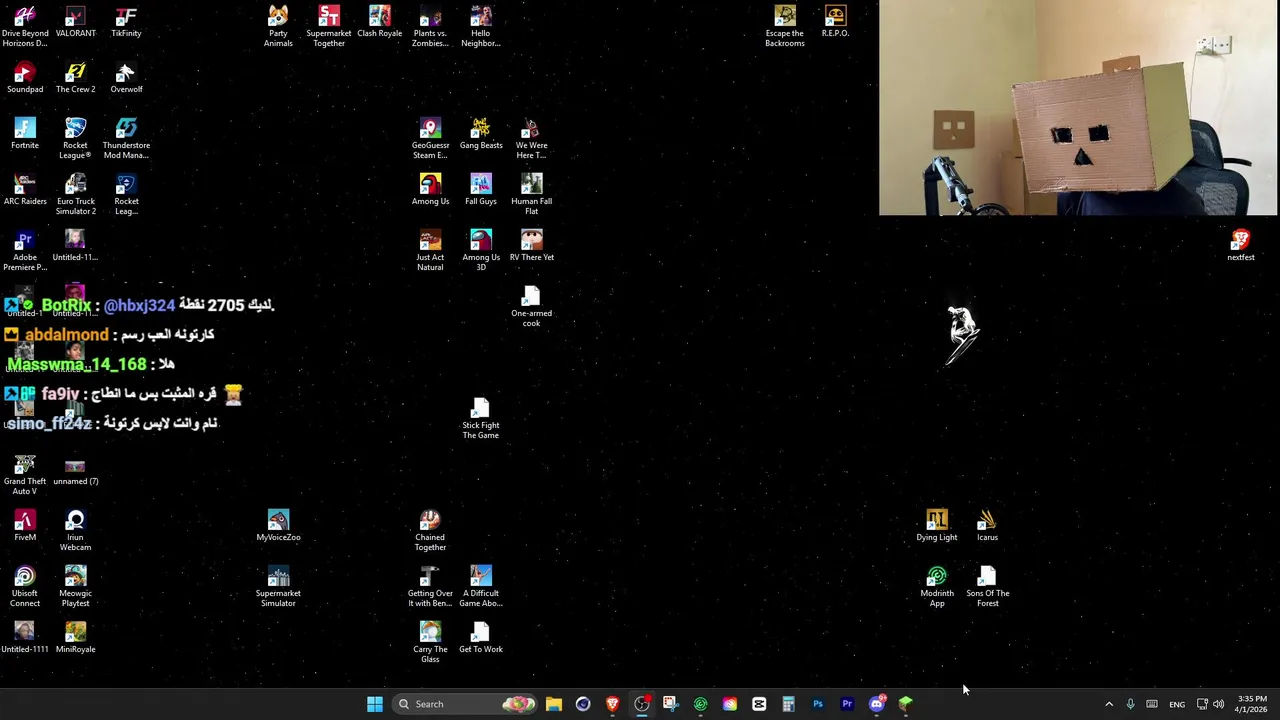Image resolution: width=1280 pixels, height=720 pixels.
Task: Select A Difficult Game About Climbing icon
Action: click(481, 587)
